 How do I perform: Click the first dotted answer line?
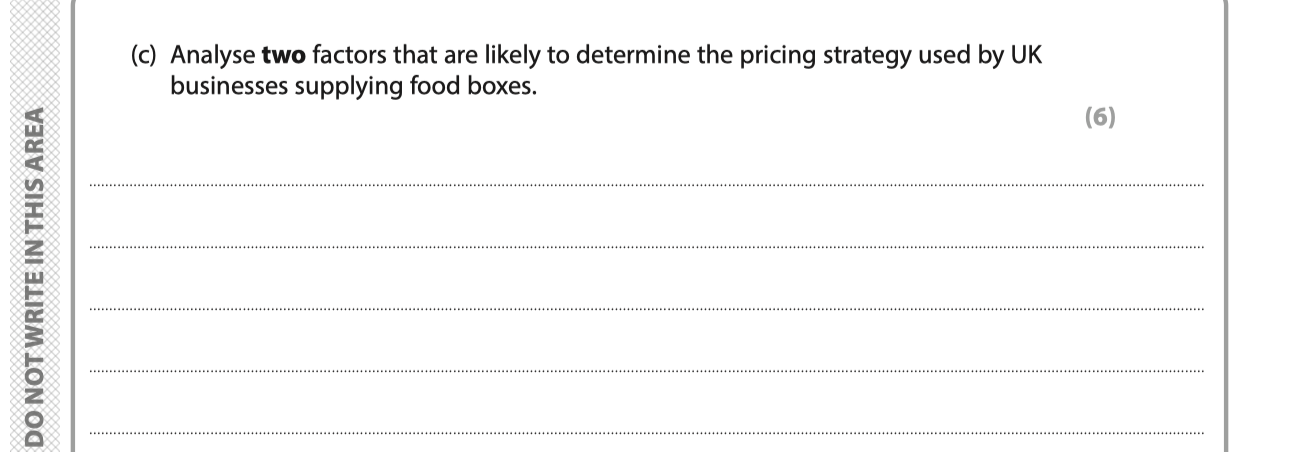[647, 185]
